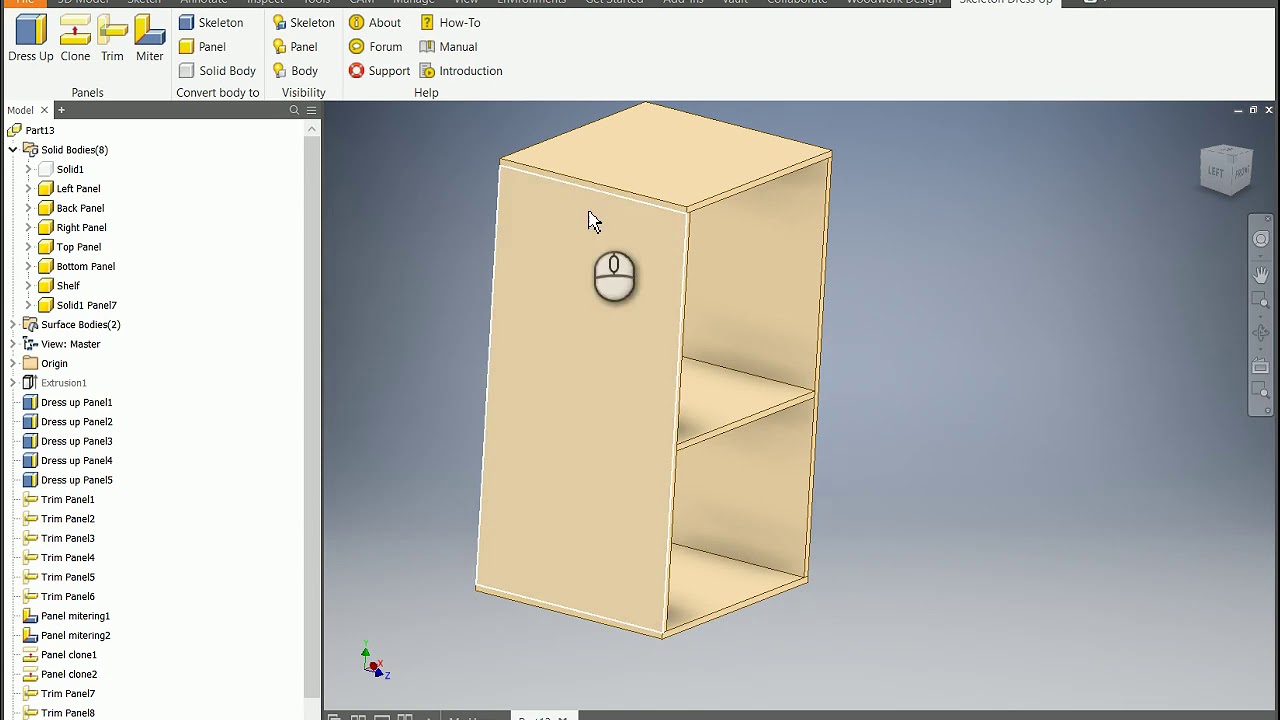
Task: Click the cabinet top panel face
Action: click(665, 155)
